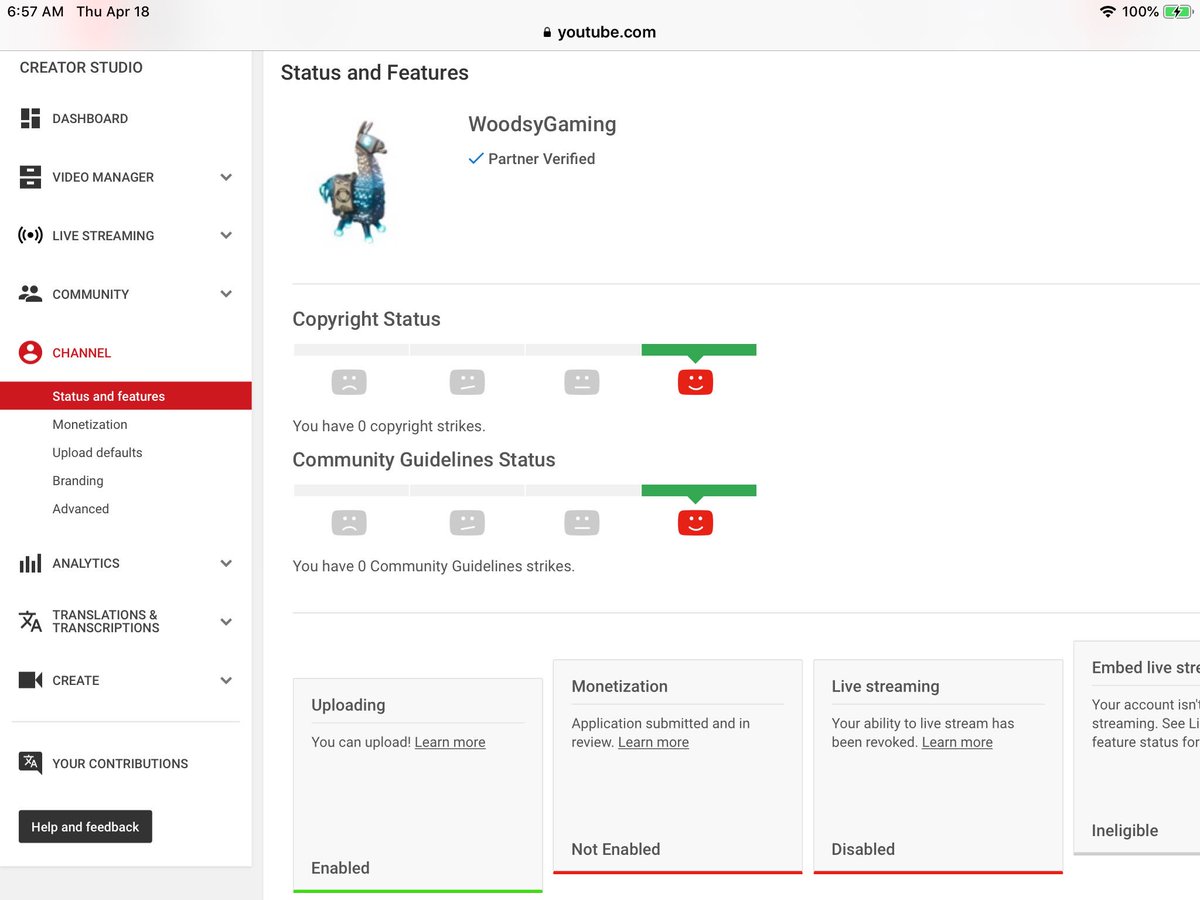Click the Dashboard grid icon
Screen dimensions: 1200x900
pyautogui.click(x=30, y=118)
